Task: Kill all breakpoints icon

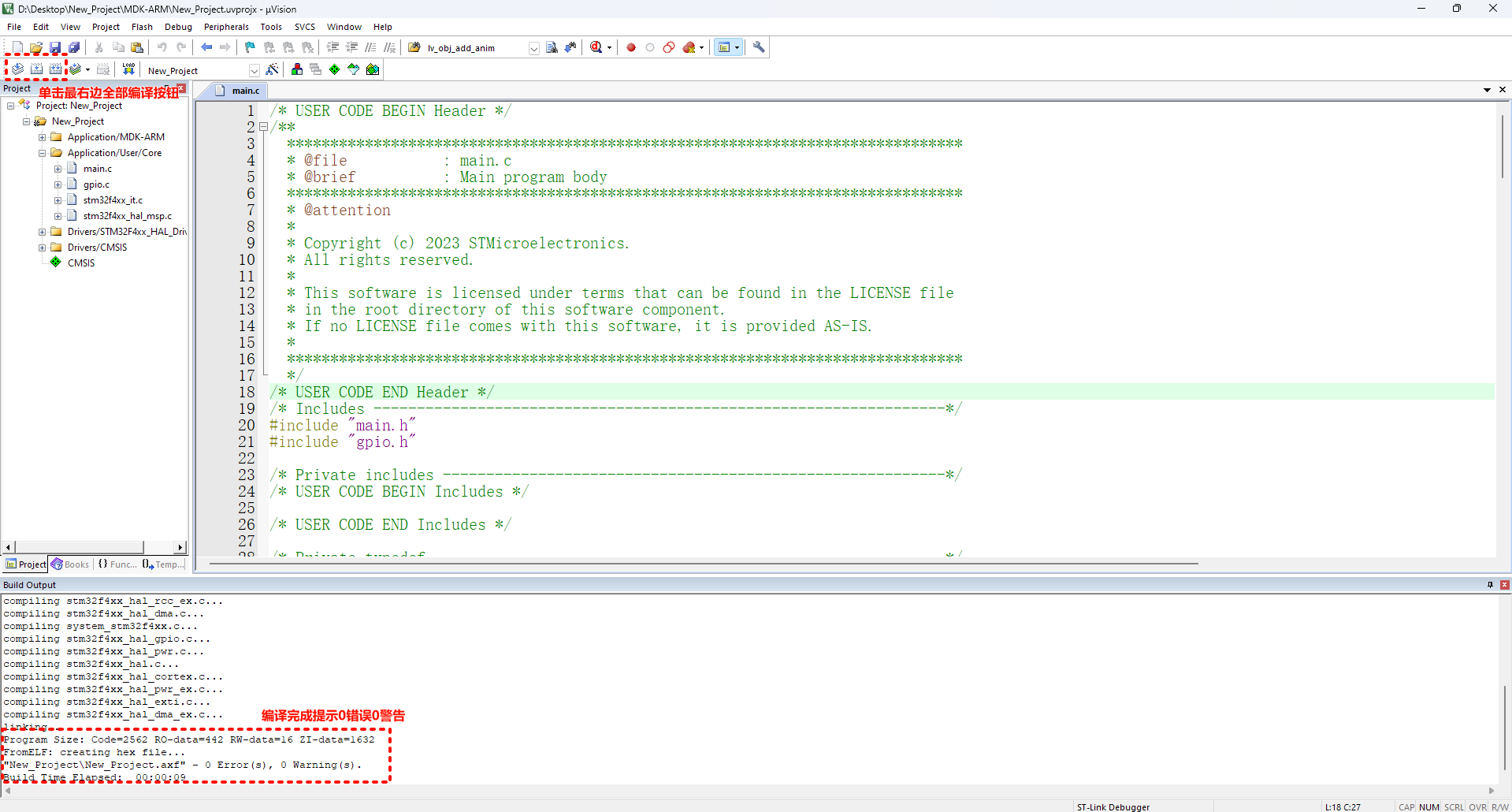Action: click(689, 47)
